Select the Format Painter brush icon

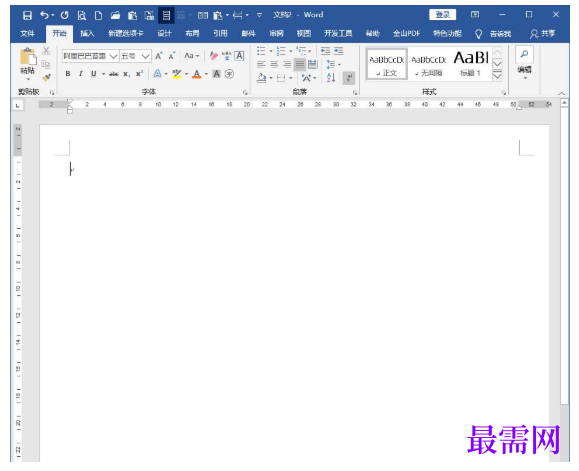[x=47, y=78]
